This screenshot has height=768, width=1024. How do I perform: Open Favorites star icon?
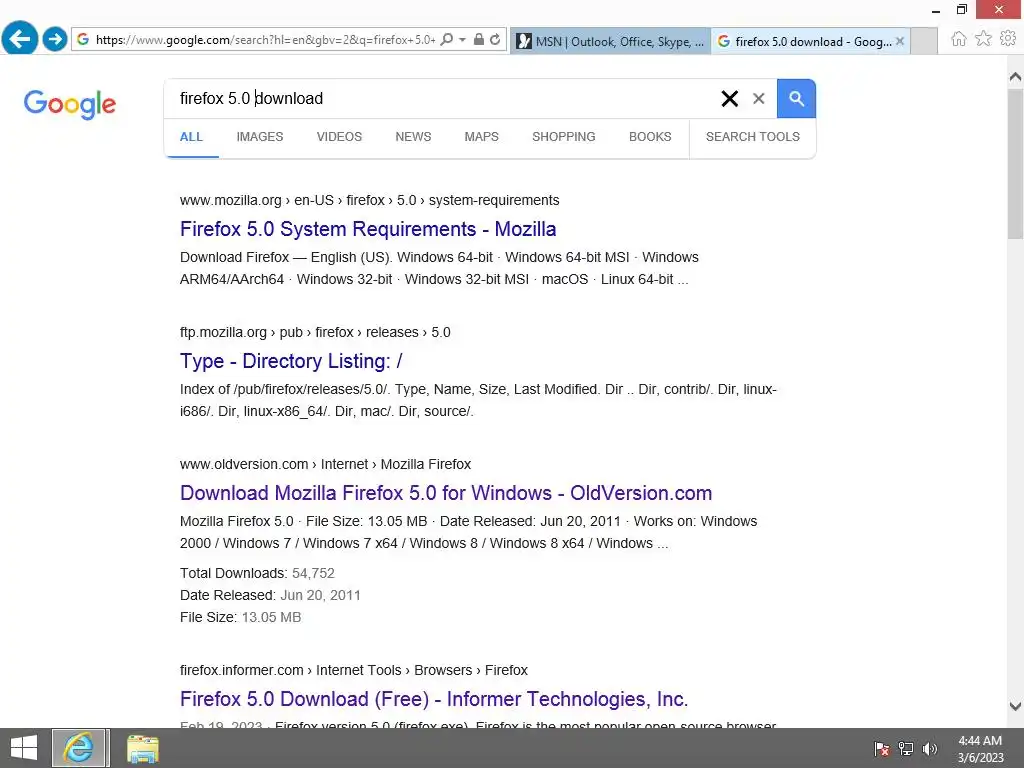984,39
